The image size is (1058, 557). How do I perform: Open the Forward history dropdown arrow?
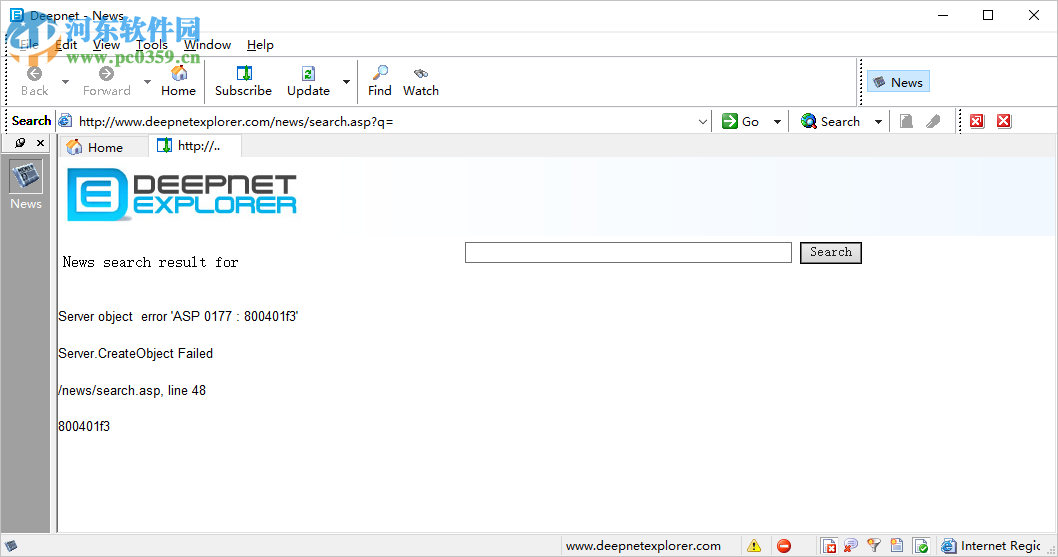coord(147,82)
